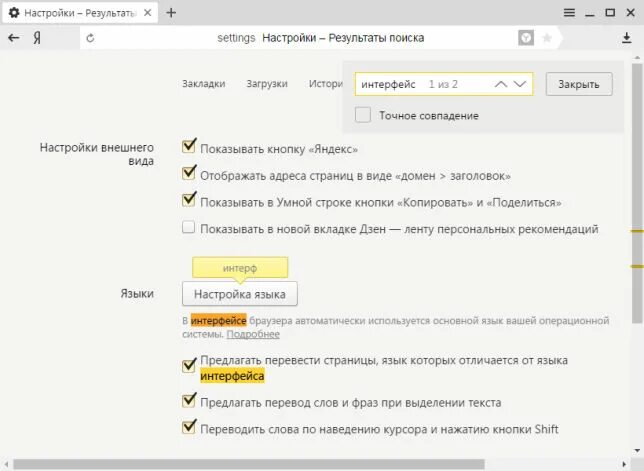Click Настройки внешнего вида section label
The image size is (644, 471).
(x=97, y=154)
